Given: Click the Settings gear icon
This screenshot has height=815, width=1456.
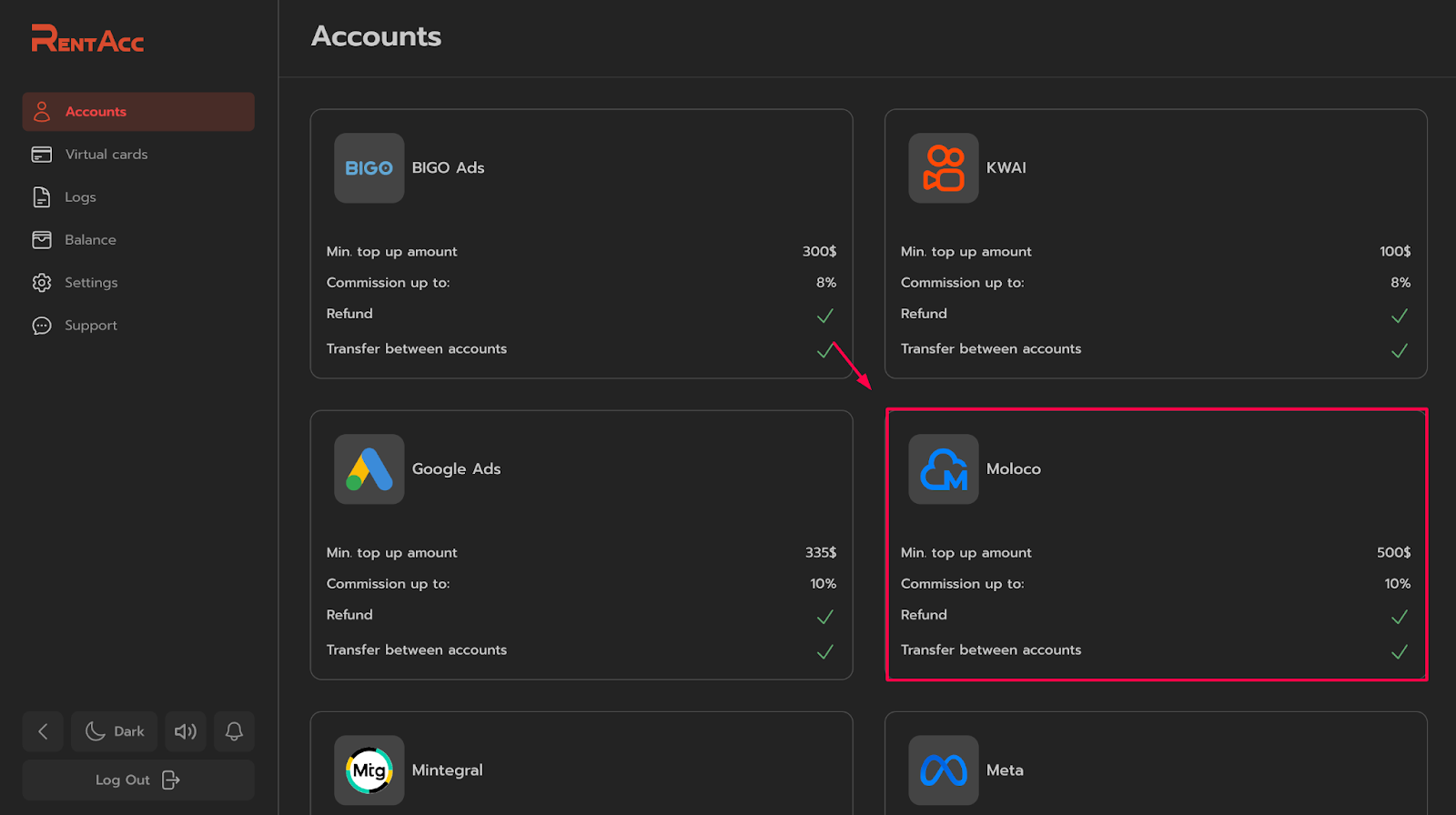Looking at the screenshot, I should (x=42, y=283).
